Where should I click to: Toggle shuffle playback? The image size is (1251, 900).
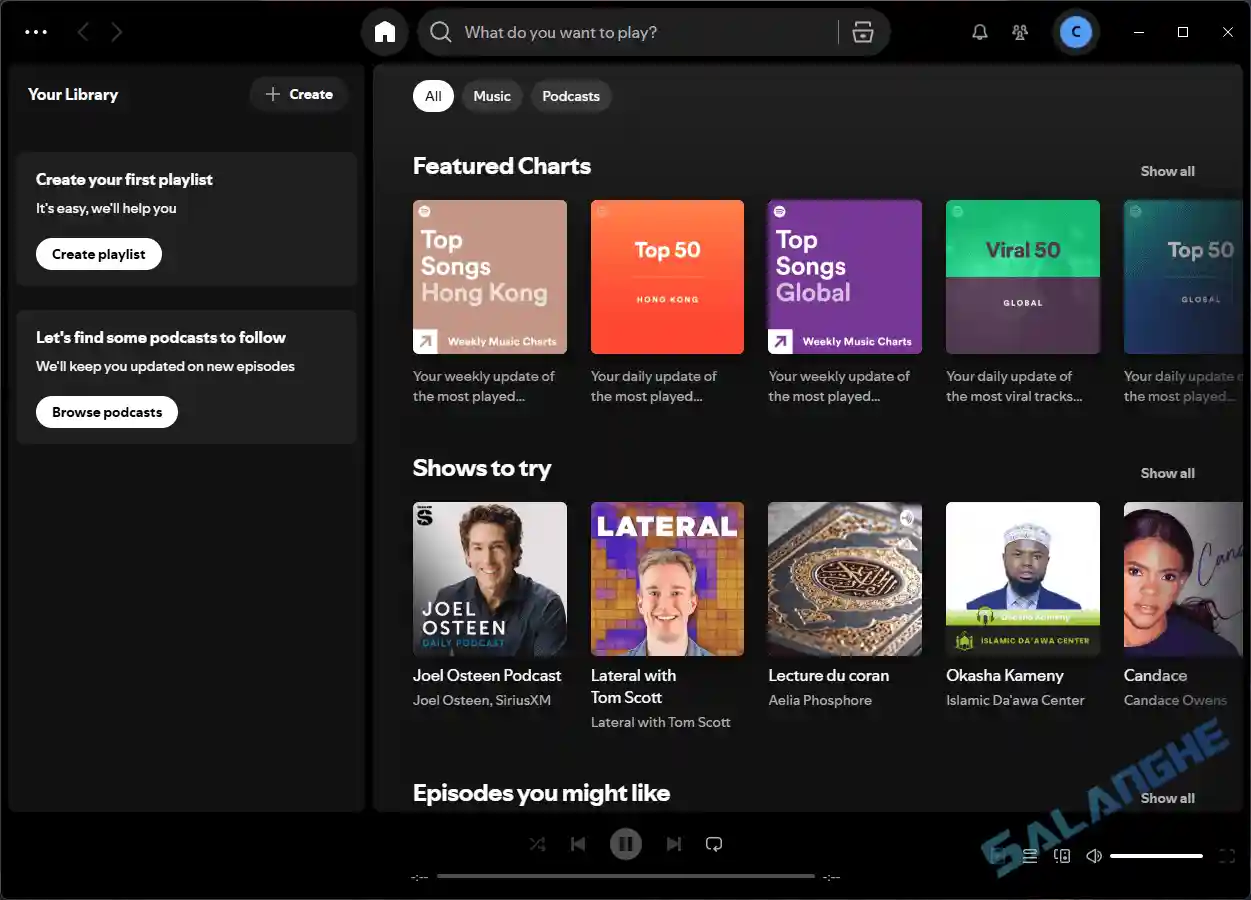(537, 843)
